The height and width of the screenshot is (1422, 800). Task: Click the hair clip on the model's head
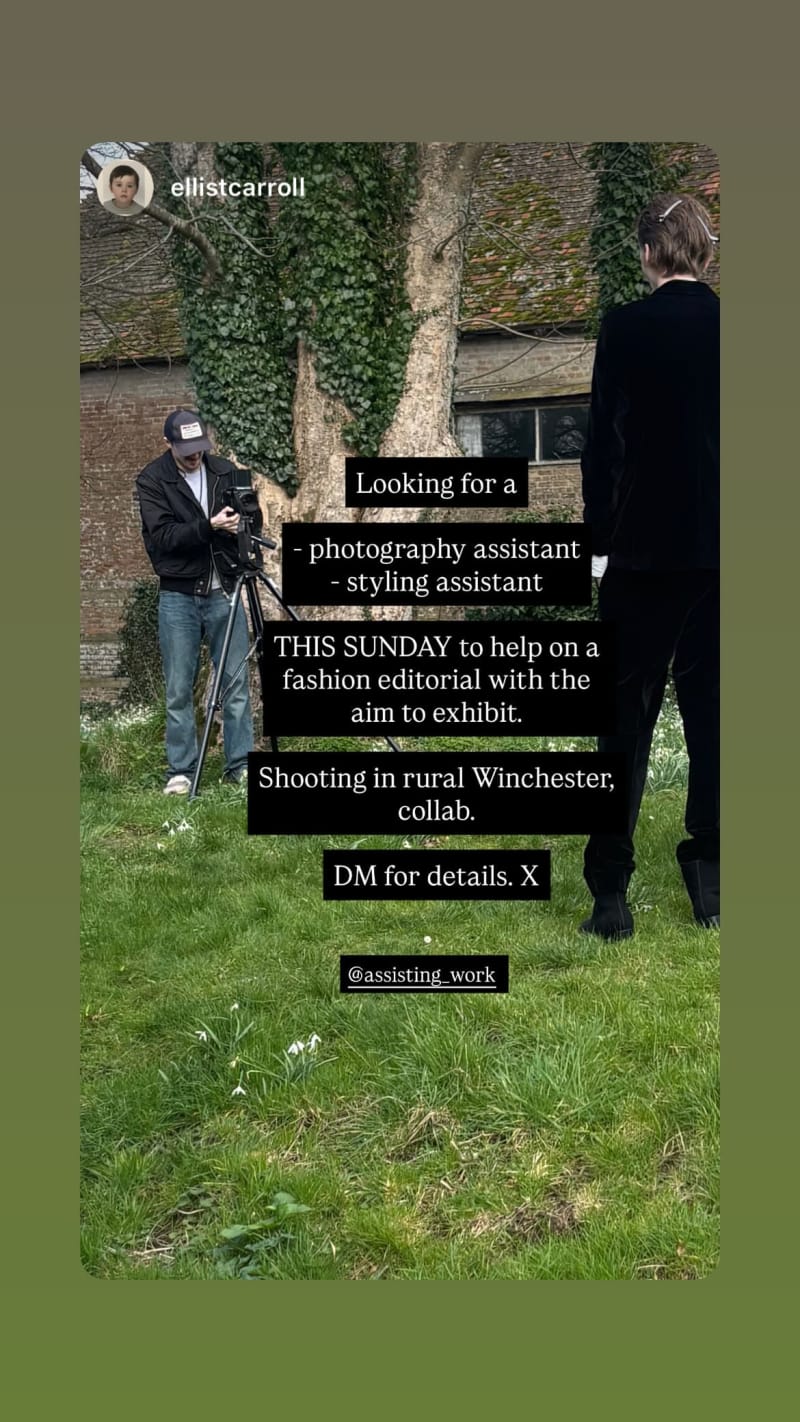(672, 210)
